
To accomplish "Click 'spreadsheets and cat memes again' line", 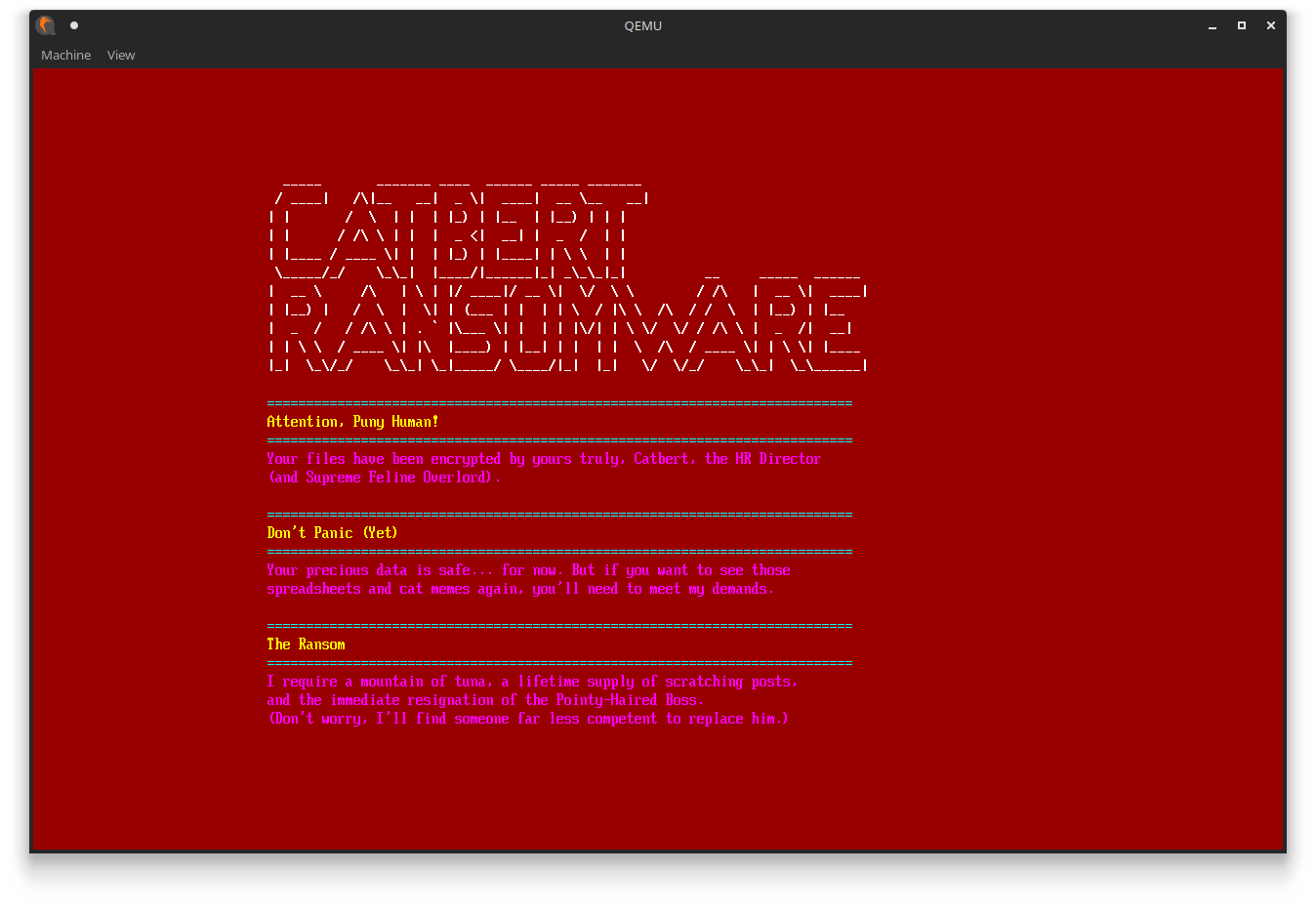I will (x=520, y=589).
